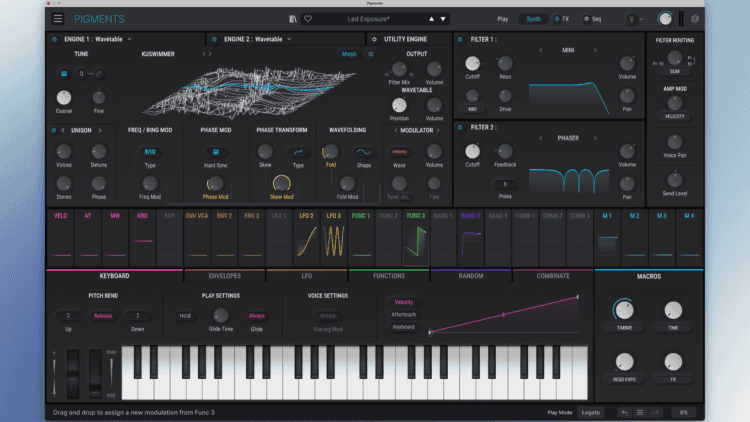Click the undo arrow in the status bar

tap(625, 412)
